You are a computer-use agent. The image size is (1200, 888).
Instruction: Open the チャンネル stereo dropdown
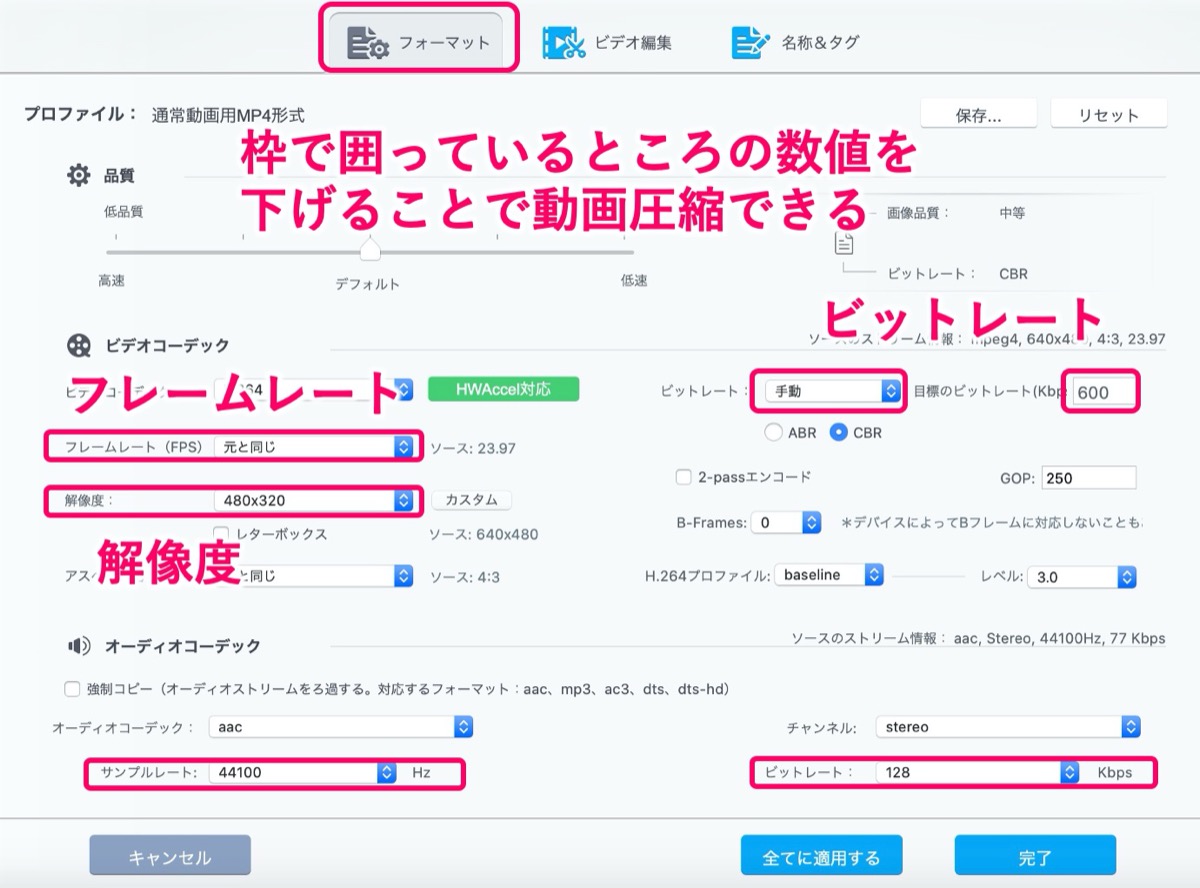coord(1008,727)
